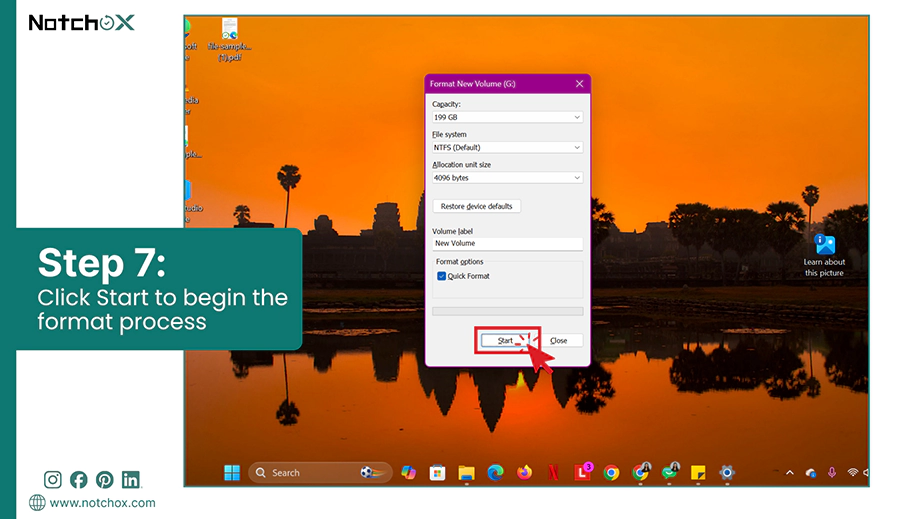Open Settings gear from the taskbar
Image resolution: width=922 pixels, height=519 pixels.
click(727, 473)
